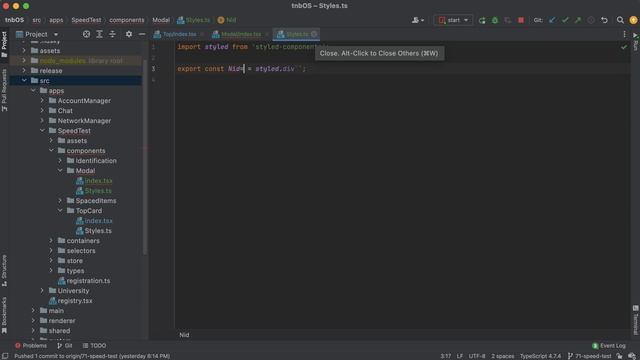Collapse the SpeedTest folder

tap(42, 131)
